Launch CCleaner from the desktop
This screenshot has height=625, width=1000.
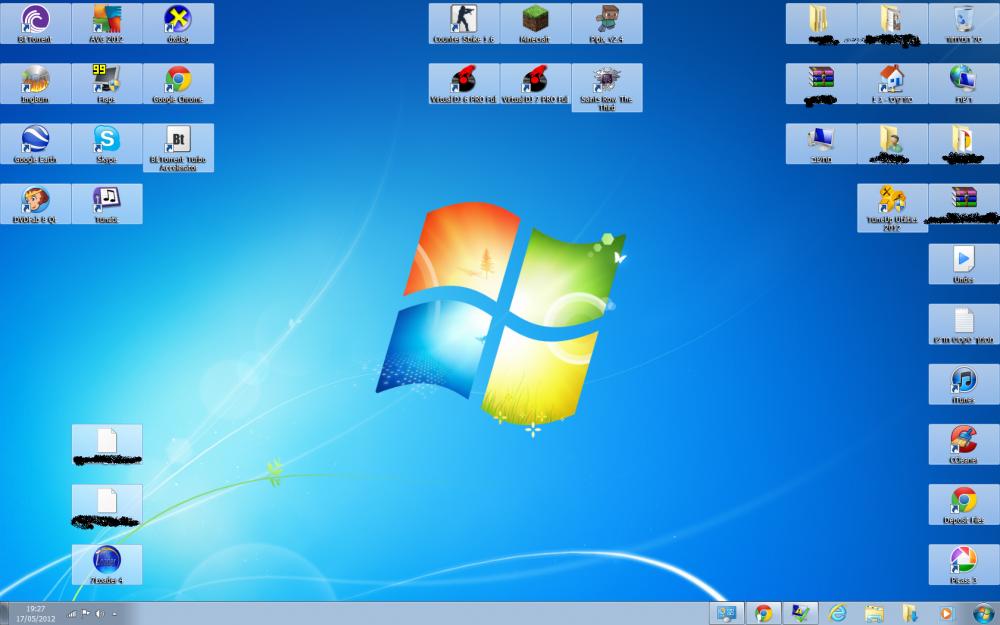point(964,445)
